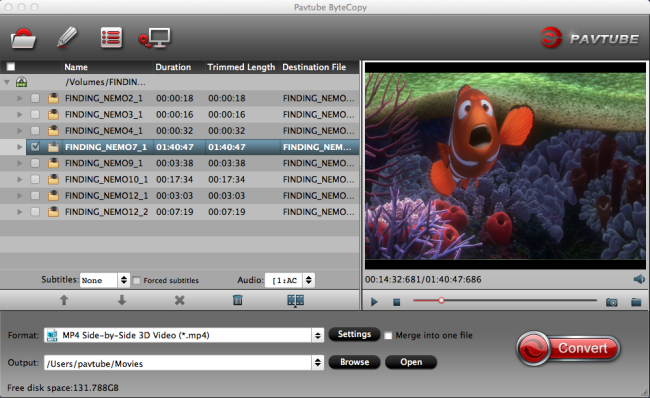Image resolution: width=650 pixels, height=398 pixels.
Task: Check the FINDING_NEMO12_1 checkbox
Action: coord(35,195)
